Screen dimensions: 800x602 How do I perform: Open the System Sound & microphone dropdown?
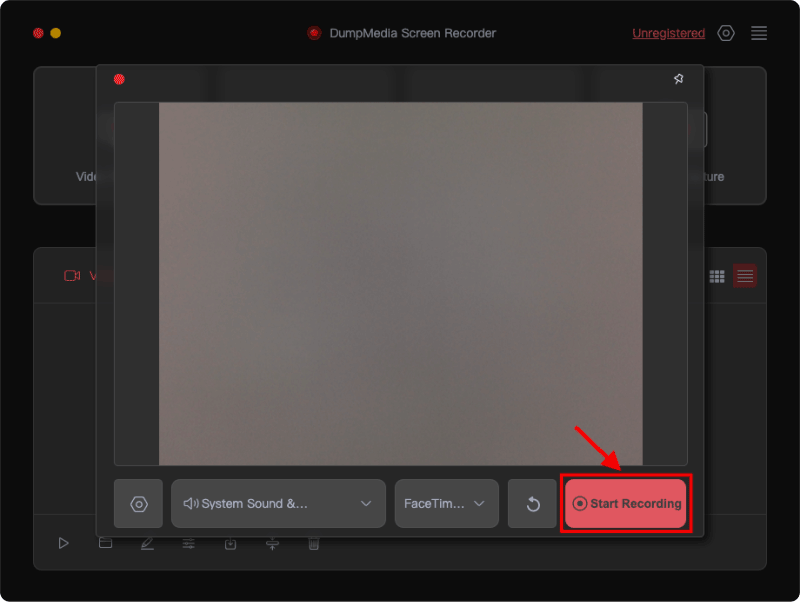(x=278, y=504)
